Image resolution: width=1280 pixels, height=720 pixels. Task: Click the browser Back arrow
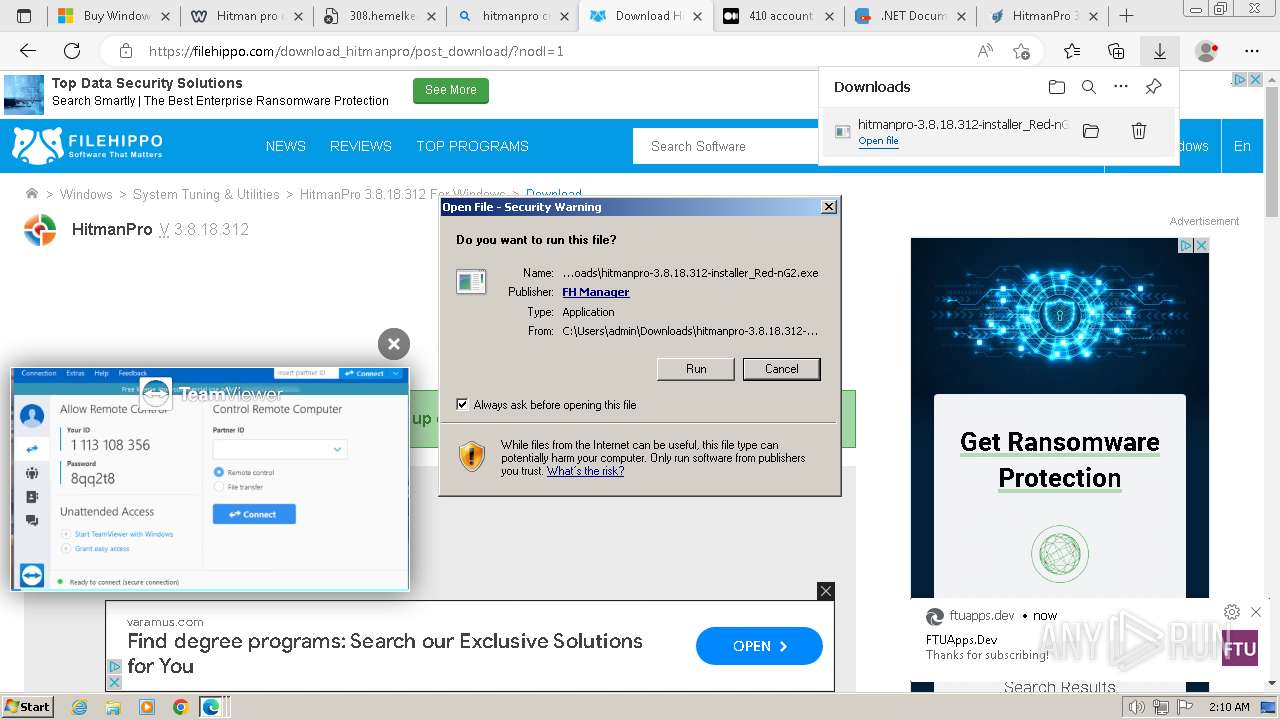28,51
